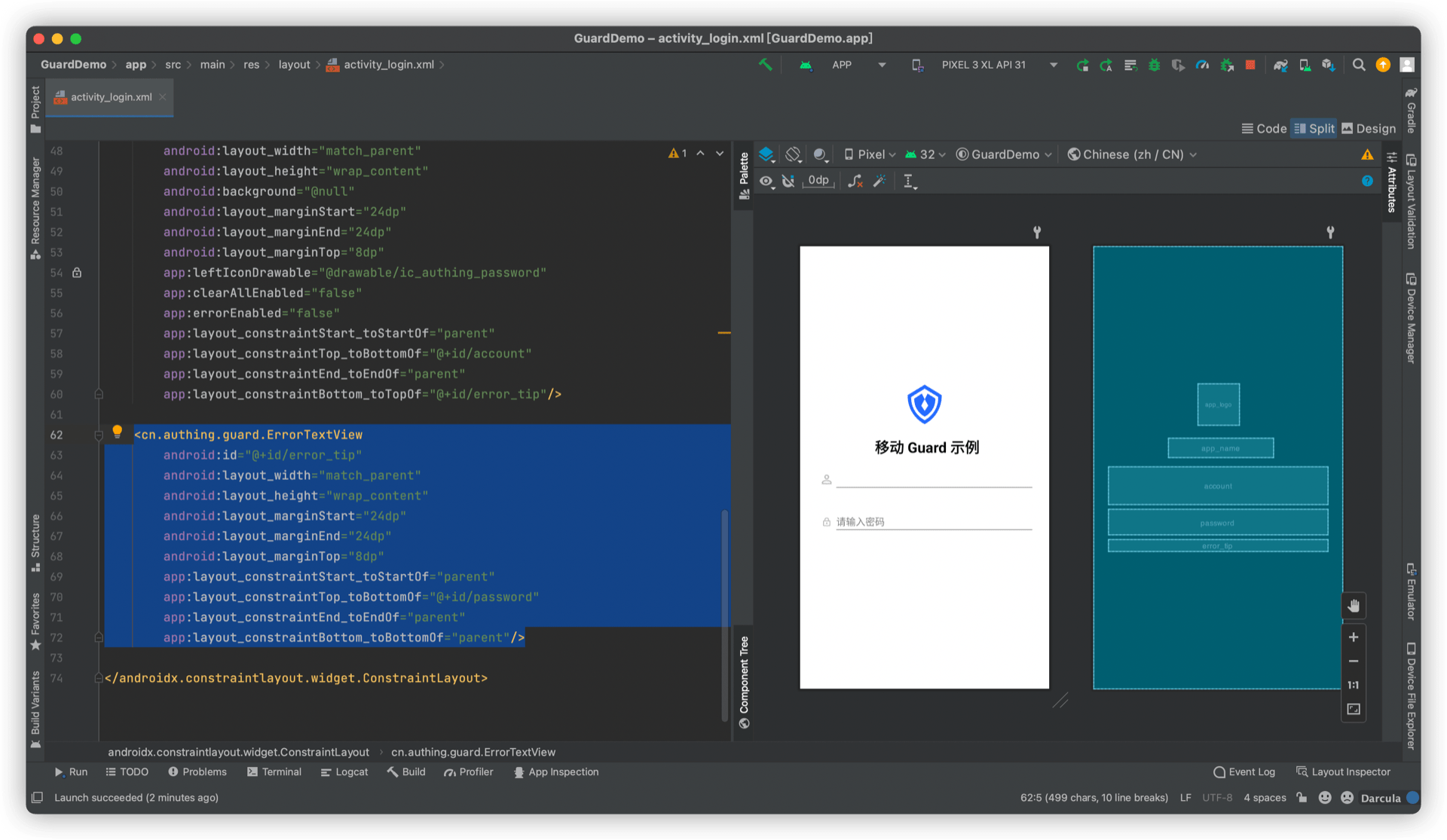The height and width of the screenshot is (840, 1447).
Task: Click the Event Log button
Action: click(1244, 772)
